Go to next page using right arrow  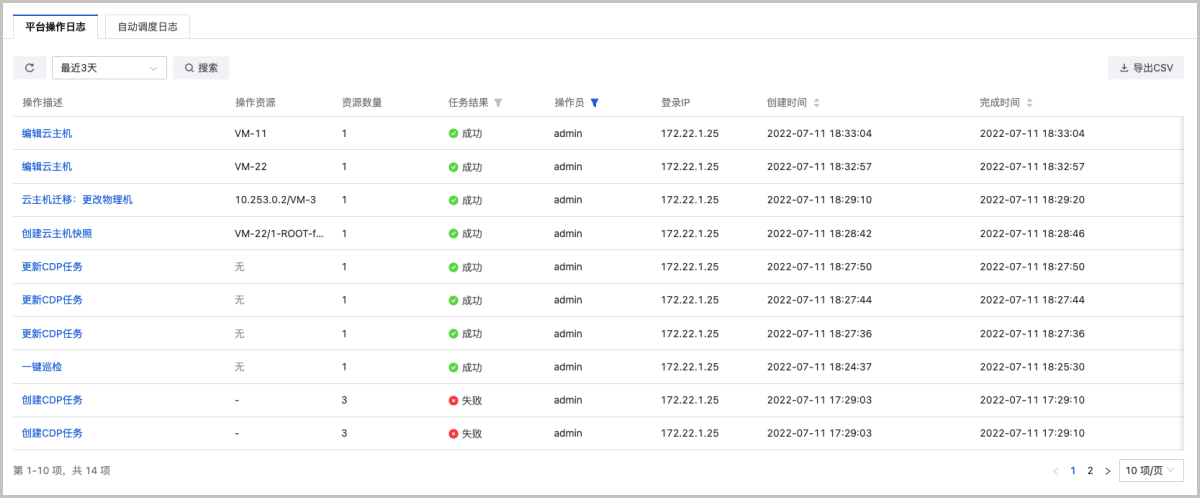(1107, 470)
